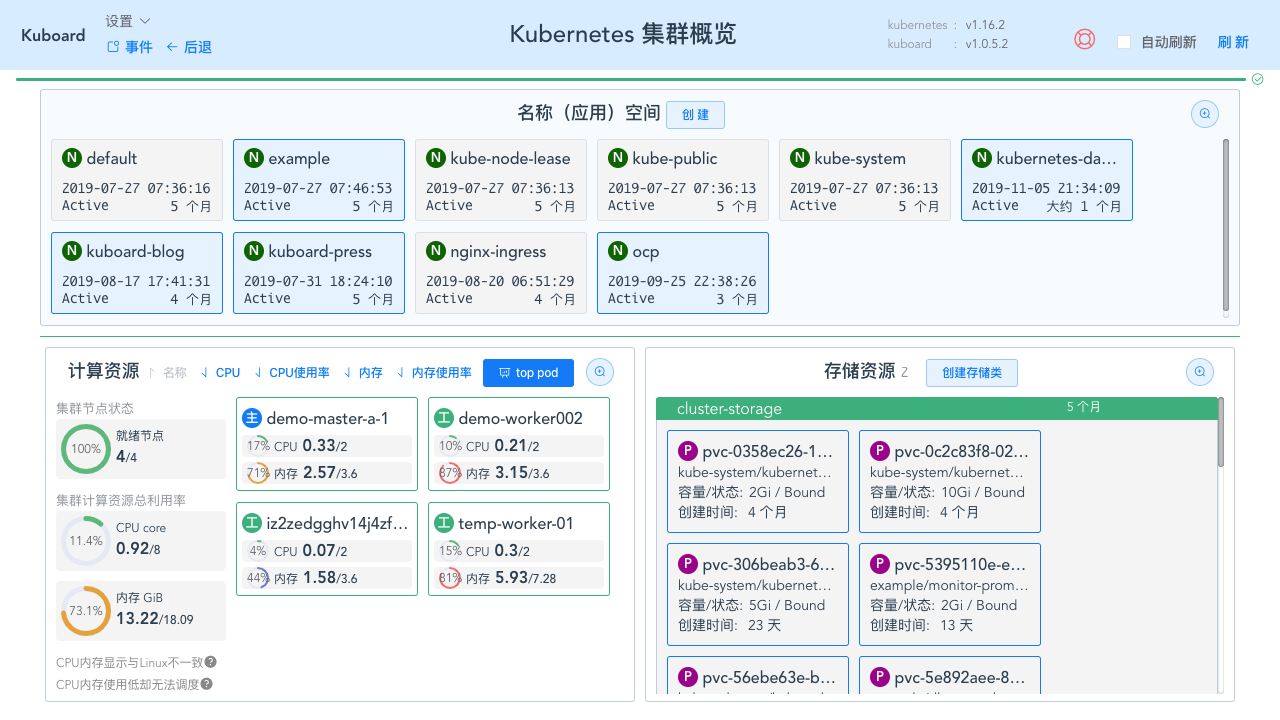Image resolution: width=1280 pixels, height=720 pixels.
Task: Enable the 自动刷新 checkbox
Action: click(x=1122, y=42)
